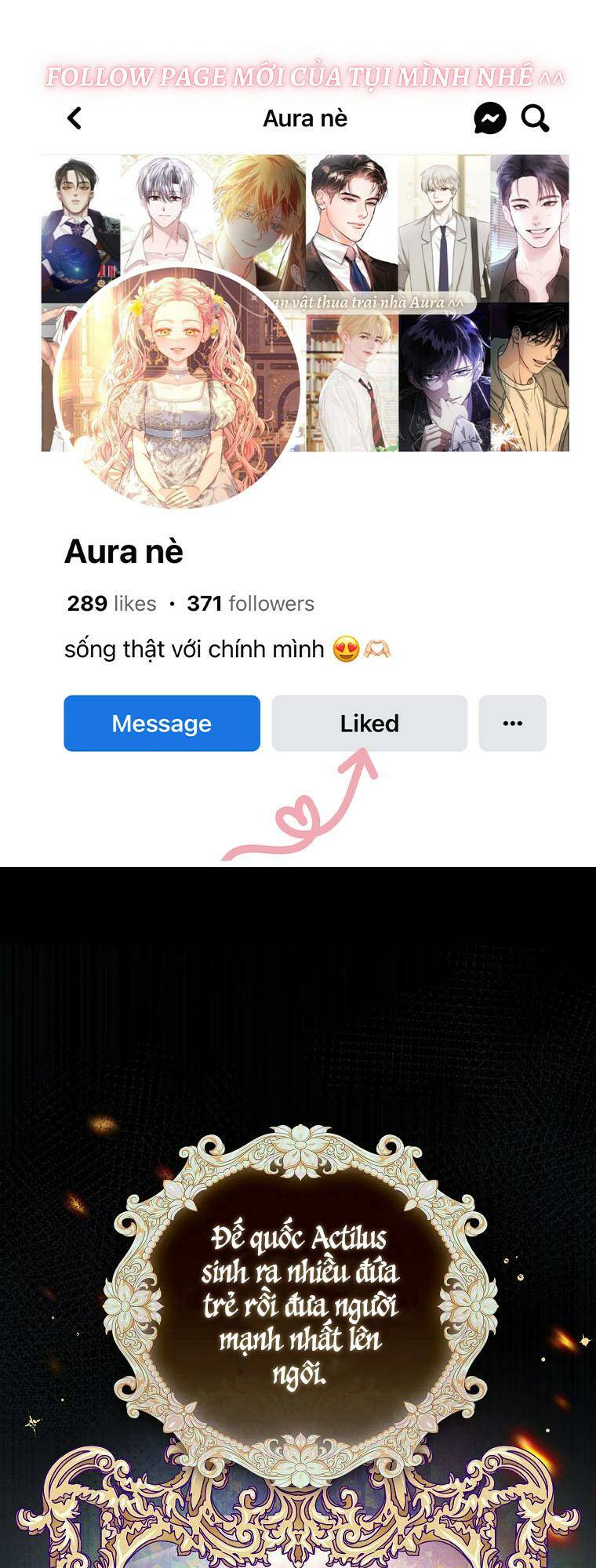Open search with magnifier icon
The width and height of the screenshot is (596, 1568).
coord(536,118)
